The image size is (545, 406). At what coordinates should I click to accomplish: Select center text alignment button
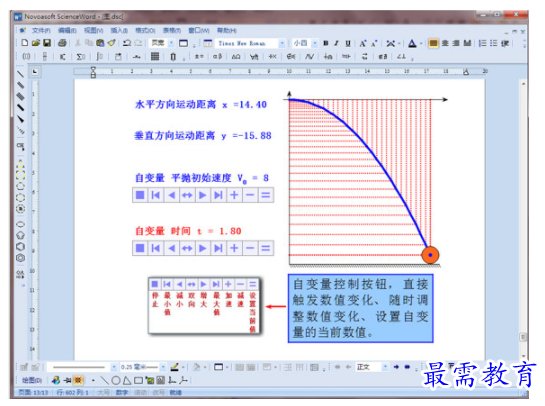pos(445,43)
